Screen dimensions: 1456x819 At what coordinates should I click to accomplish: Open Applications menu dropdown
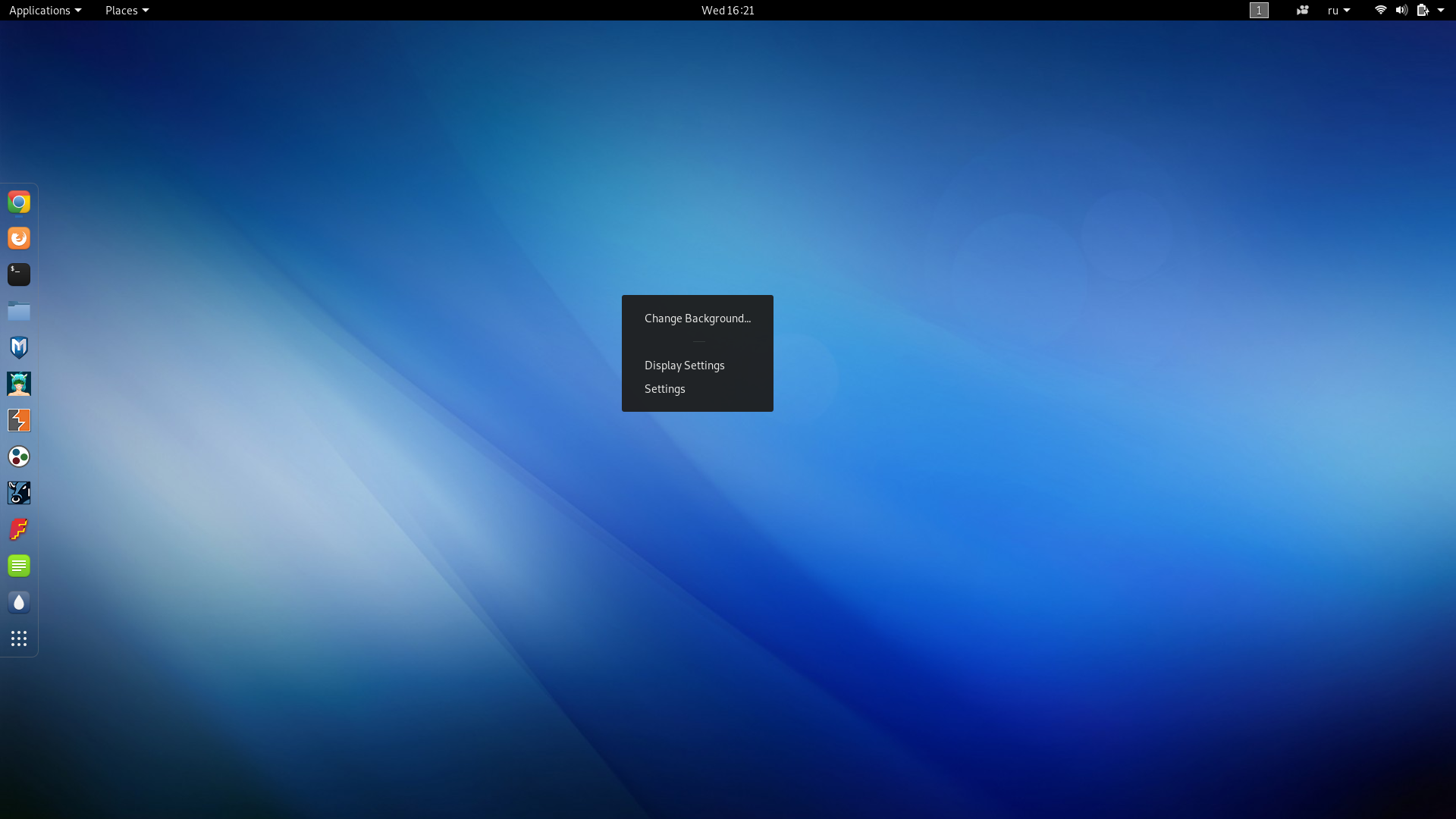coord(45,10)
